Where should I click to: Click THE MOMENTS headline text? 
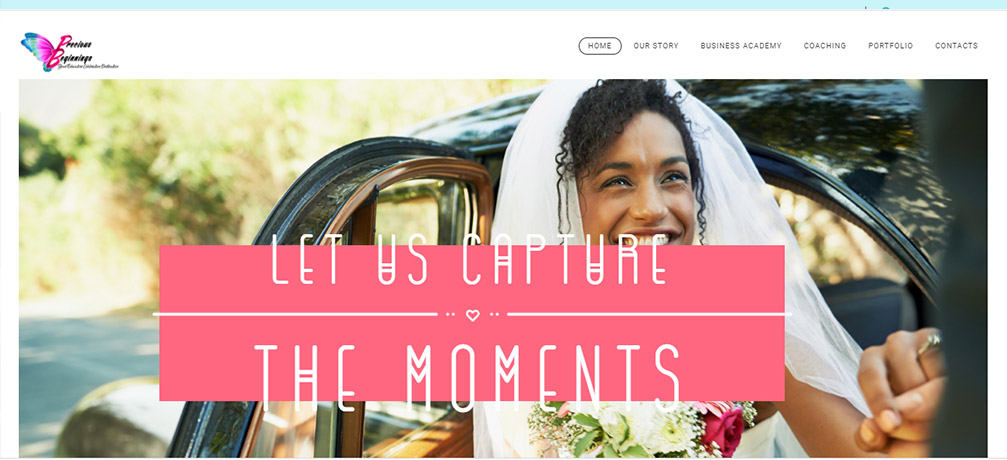(468, 378)
